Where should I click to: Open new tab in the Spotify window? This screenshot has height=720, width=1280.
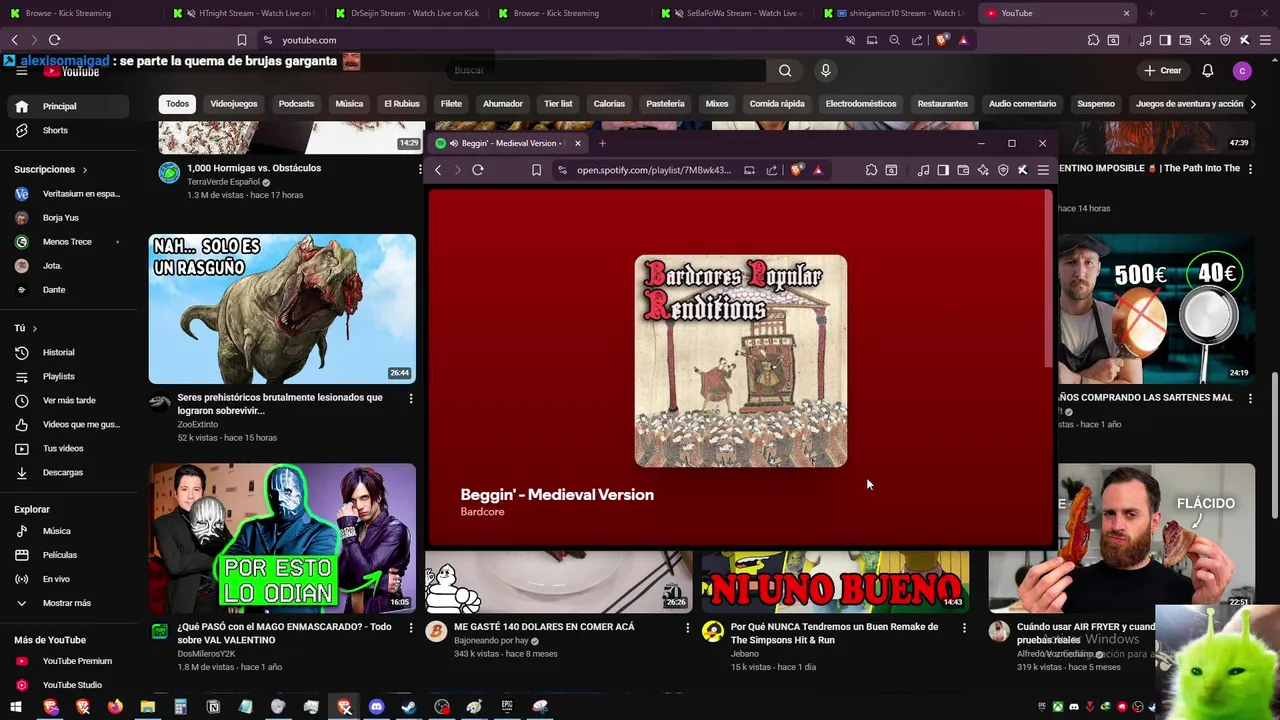[x=602, y=143]
